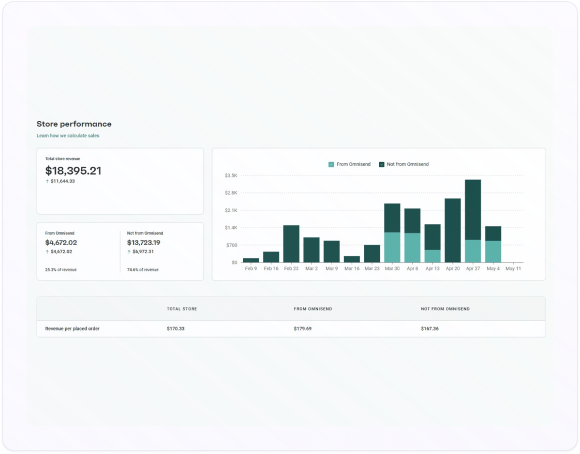Select the Apr 20 bar in chart

[x=453, y=231]
